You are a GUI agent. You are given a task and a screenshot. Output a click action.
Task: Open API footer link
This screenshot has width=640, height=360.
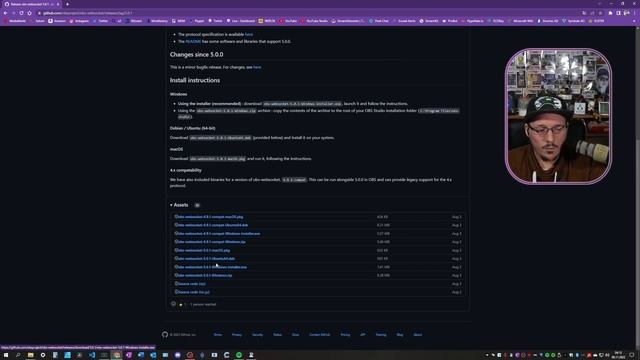[x=362, y=335]
